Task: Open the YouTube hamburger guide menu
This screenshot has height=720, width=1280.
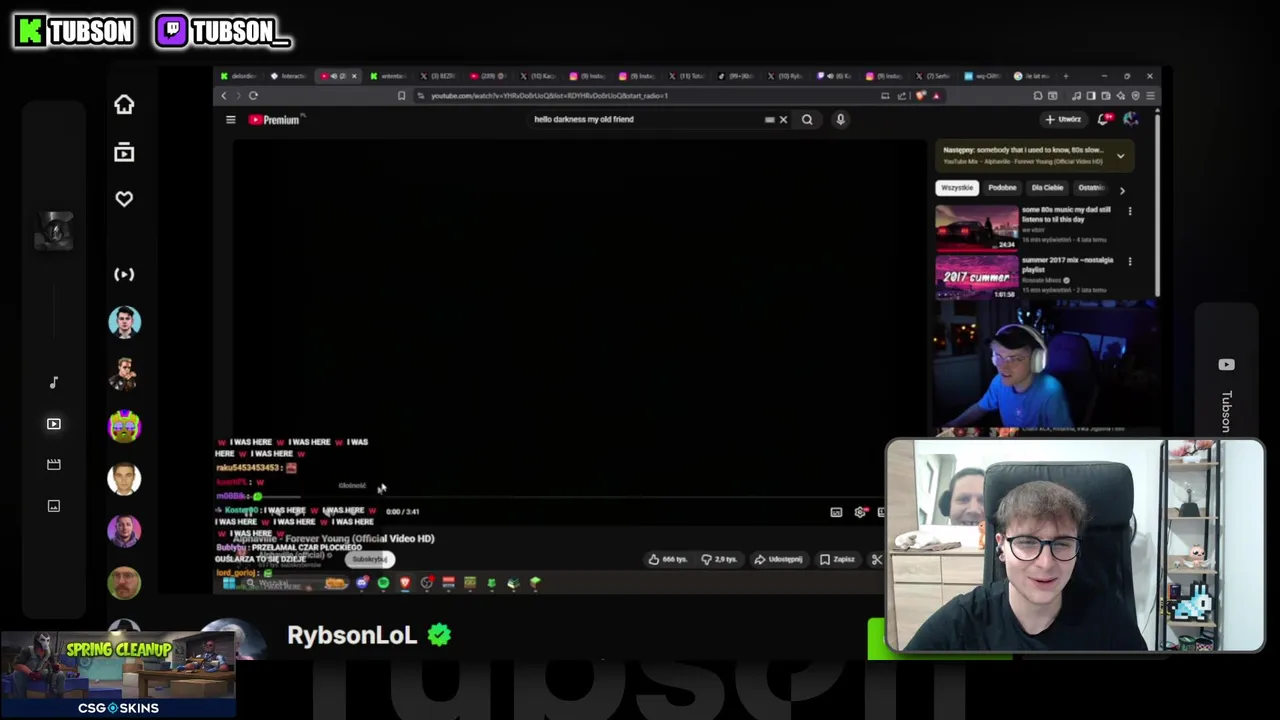Action: [230, 120]
